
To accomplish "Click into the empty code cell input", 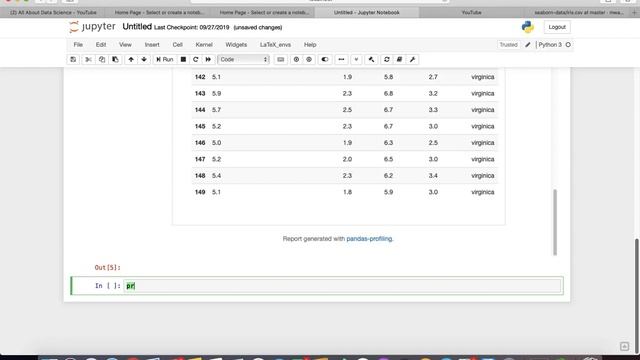I will pos(343,286).
